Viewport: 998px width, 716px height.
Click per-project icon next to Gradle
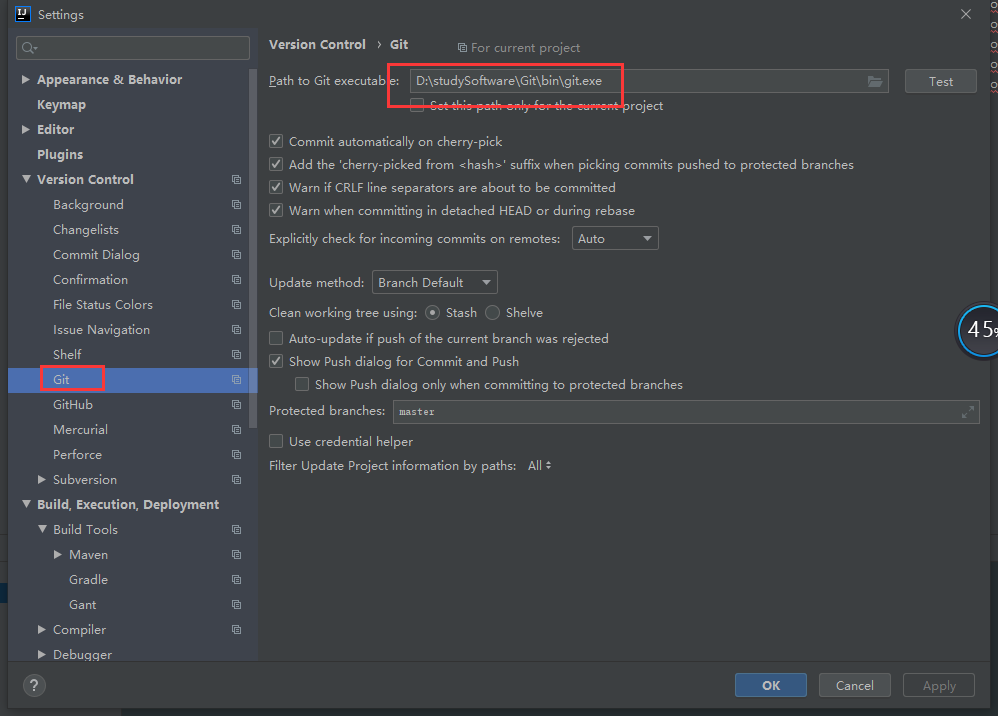click(236, 580)
